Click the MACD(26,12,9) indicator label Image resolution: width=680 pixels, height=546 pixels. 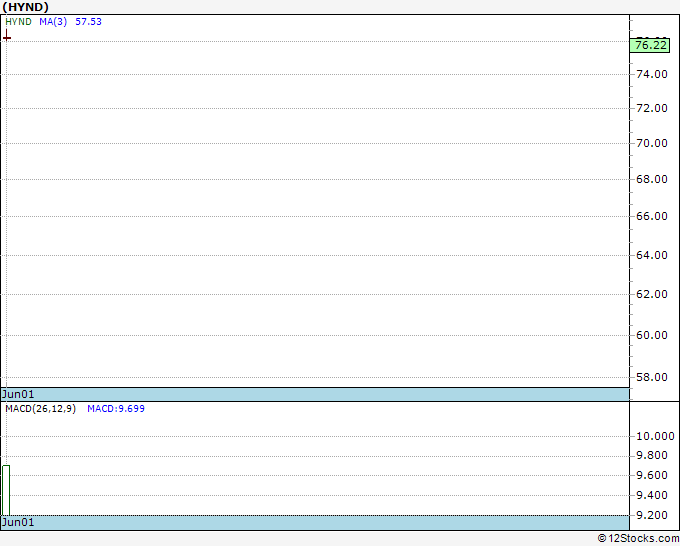(x=40, y=409)
